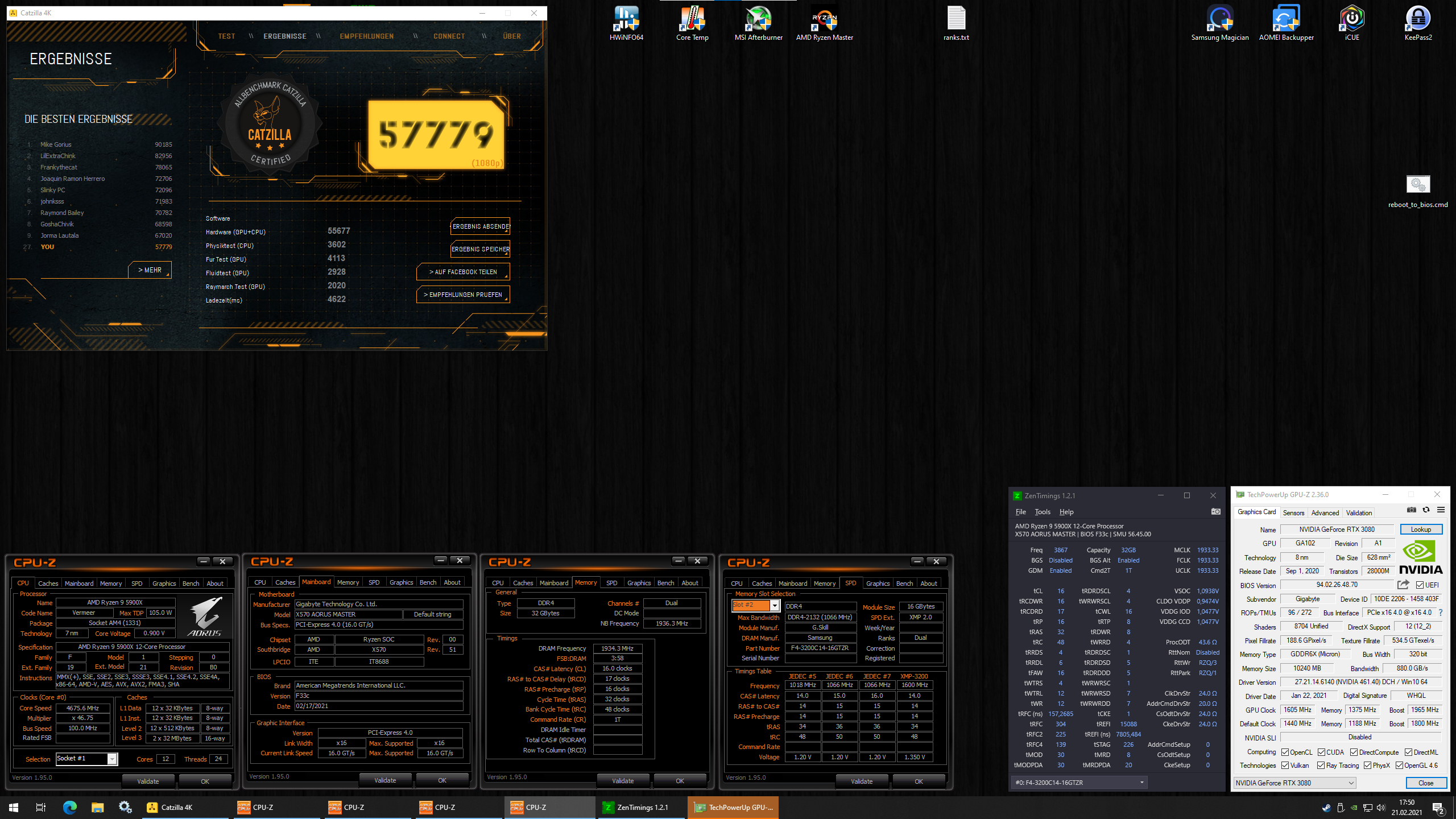Screen dimensions: 1456x819
Task: Click the Bus Interface question mark icon
Action: tap(1441, 613)
